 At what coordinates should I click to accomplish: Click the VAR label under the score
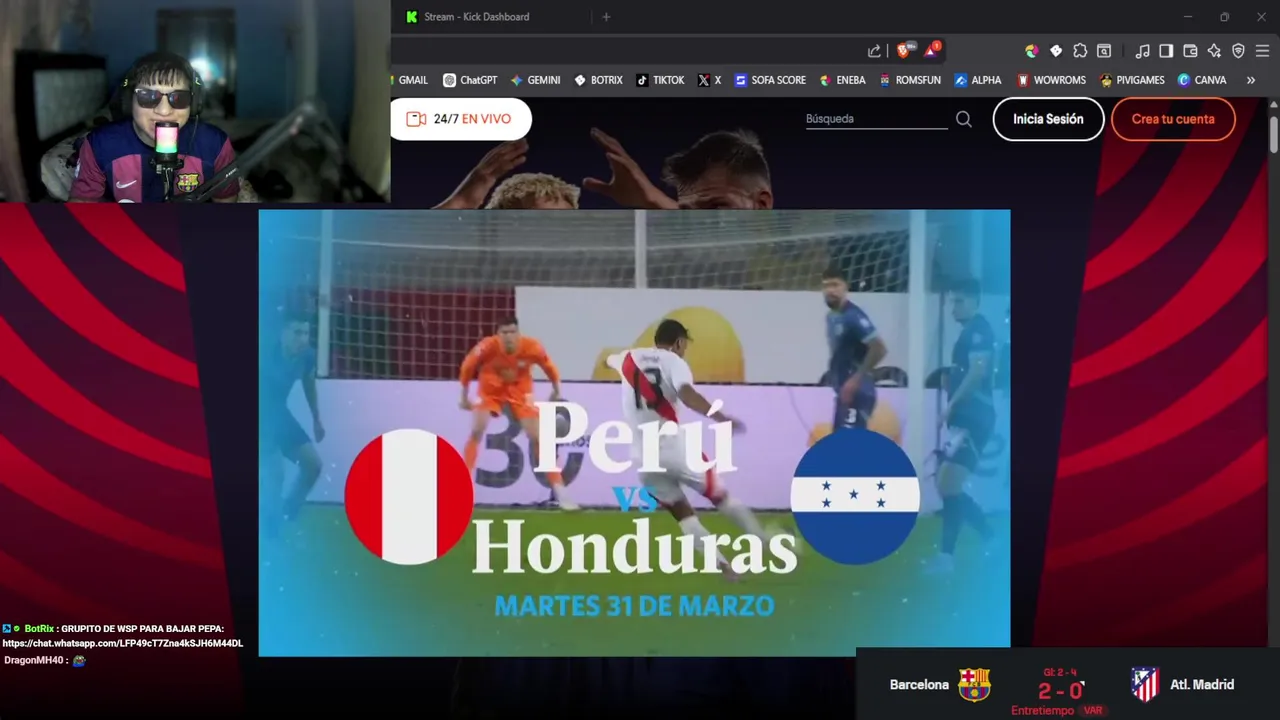1093,711
